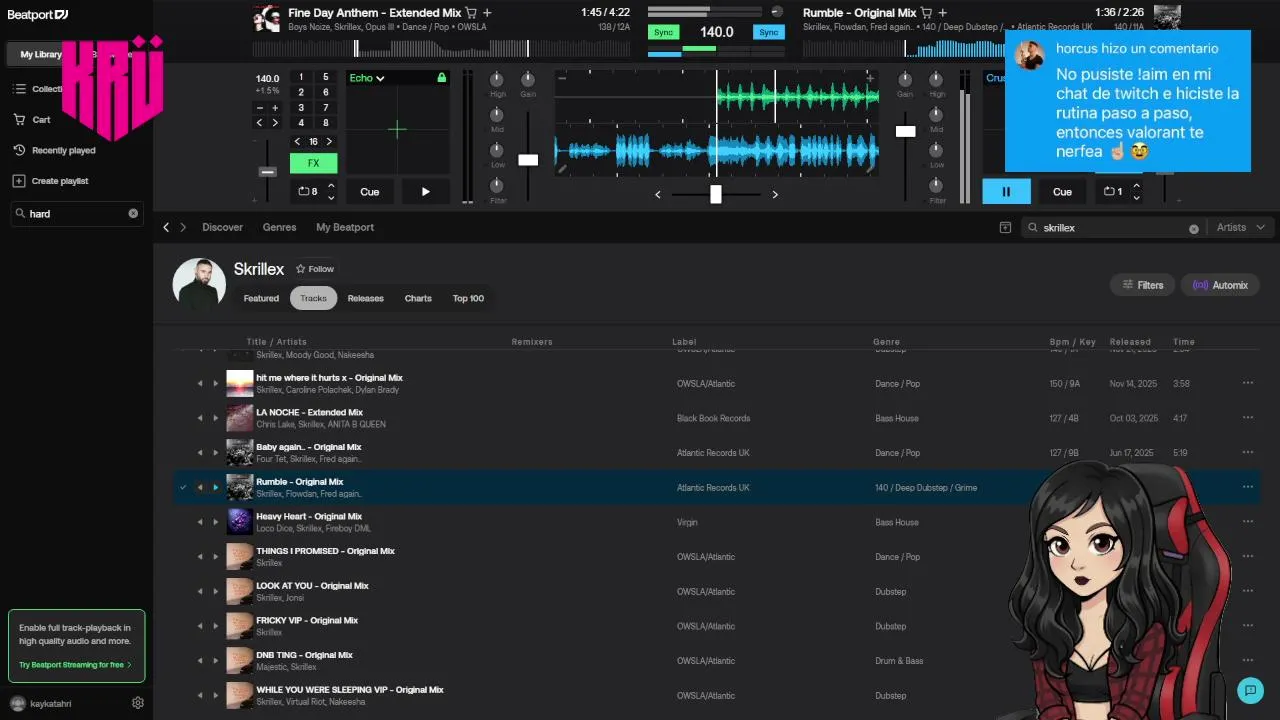1280x720 pixels.
Task: Follow Skrillex
Action: (x=315, y=269)
